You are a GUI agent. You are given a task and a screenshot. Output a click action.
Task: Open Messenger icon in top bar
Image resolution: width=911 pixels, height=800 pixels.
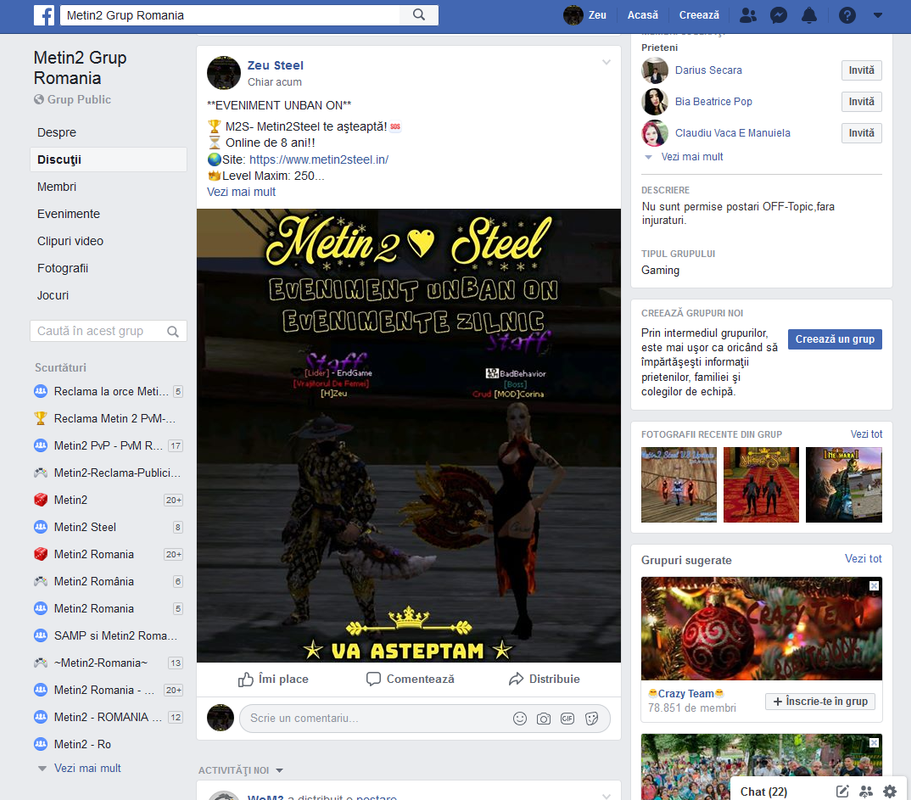(x=779, y=15)
